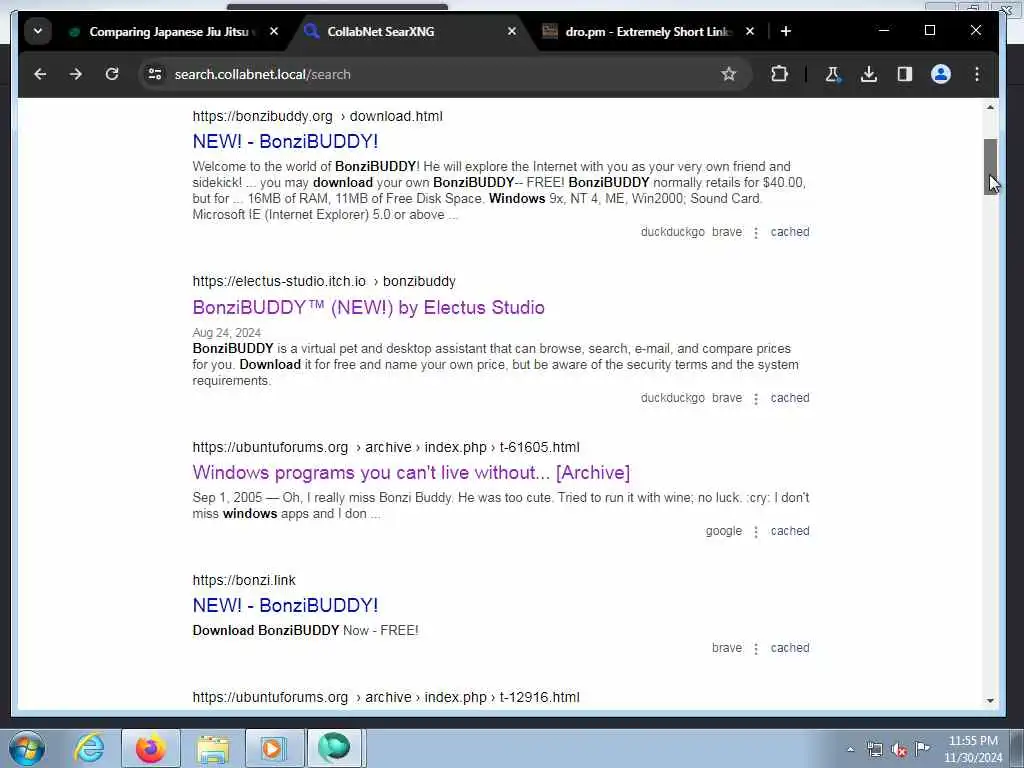Close the dro.pm tab
Viewport: 1024px width, 768px height.
pyautogui.click(x=750, y=31)
